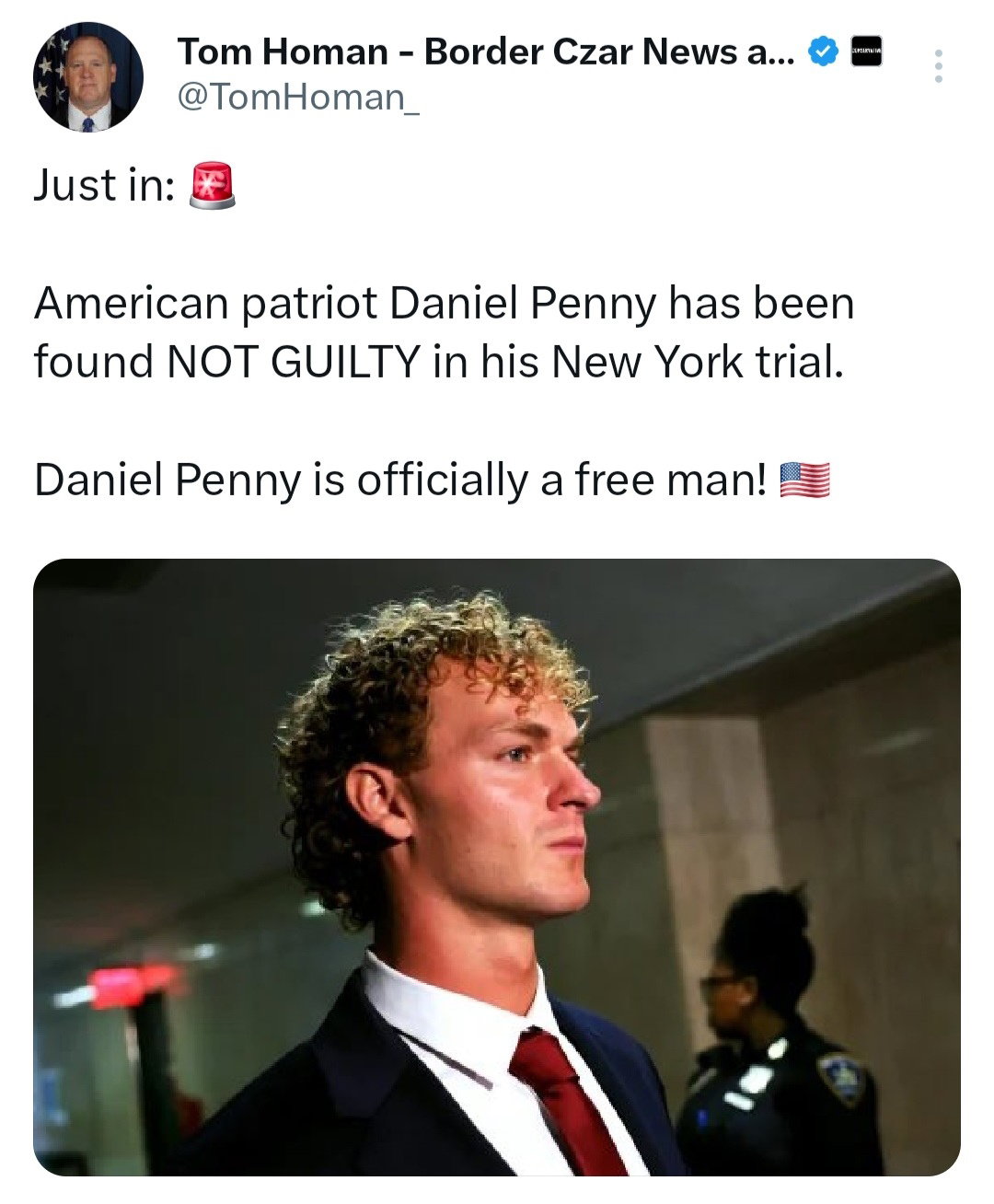
Task: Click the words "New York trial."
Action: point(697,362)
